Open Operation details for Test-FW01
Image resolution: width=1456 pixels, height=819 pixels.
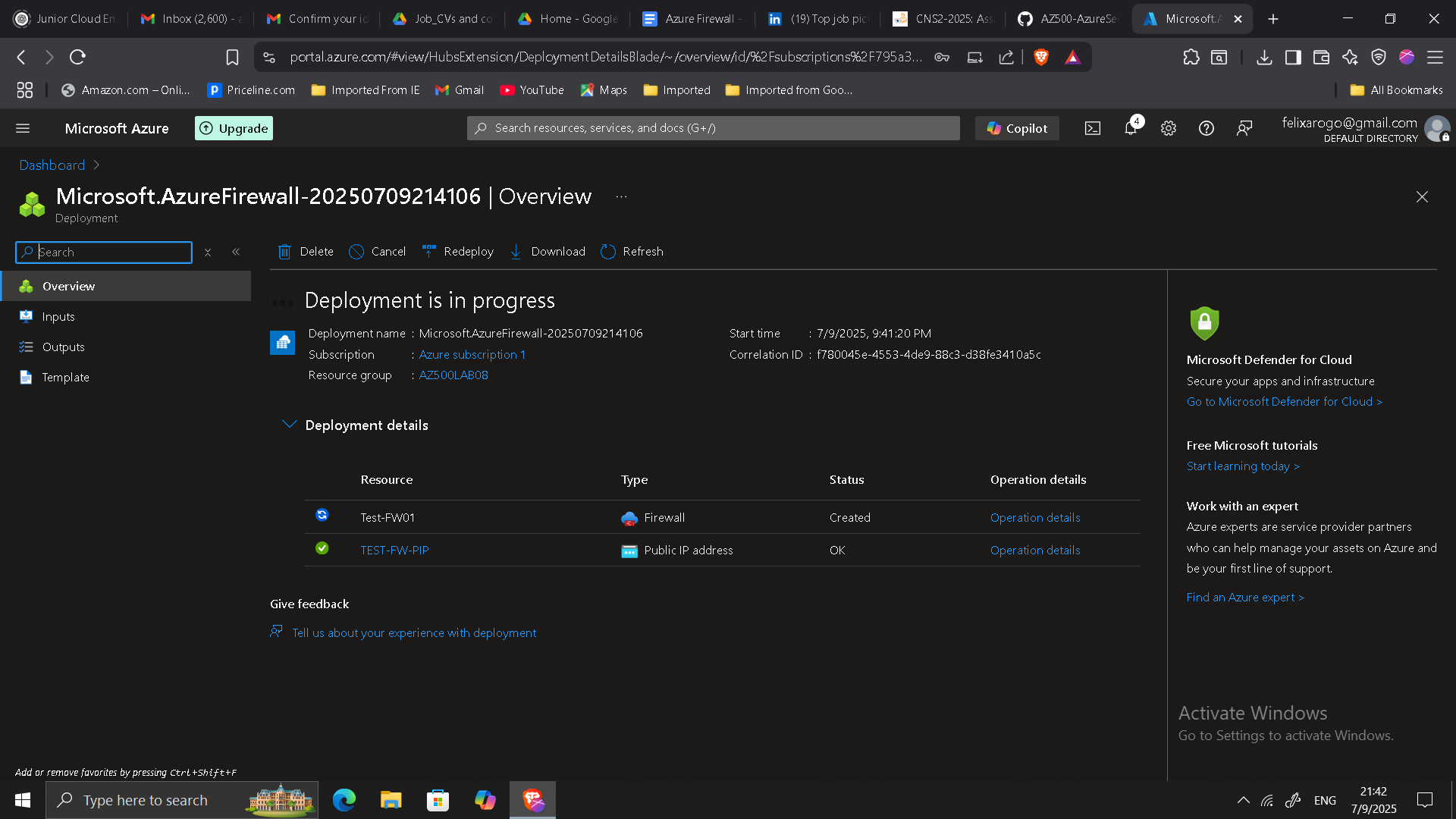pos(1034,518)
